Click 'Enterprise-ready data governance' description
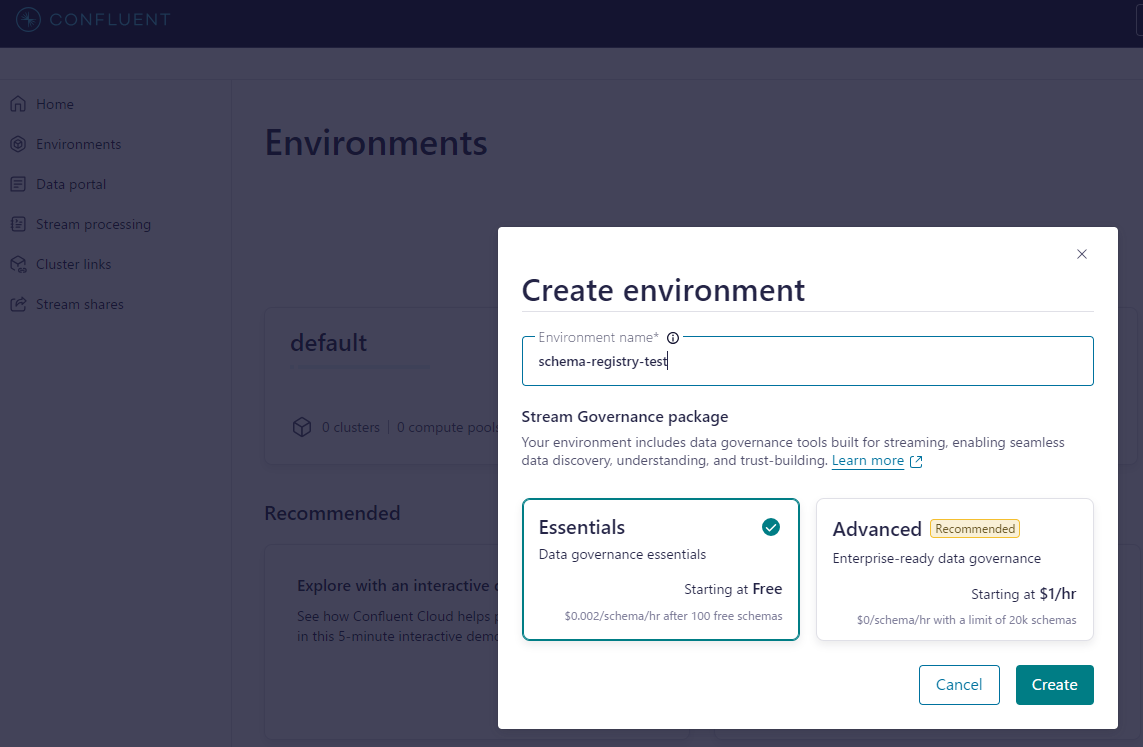This screenshot has height=747, width=1143. pos(937,559)
